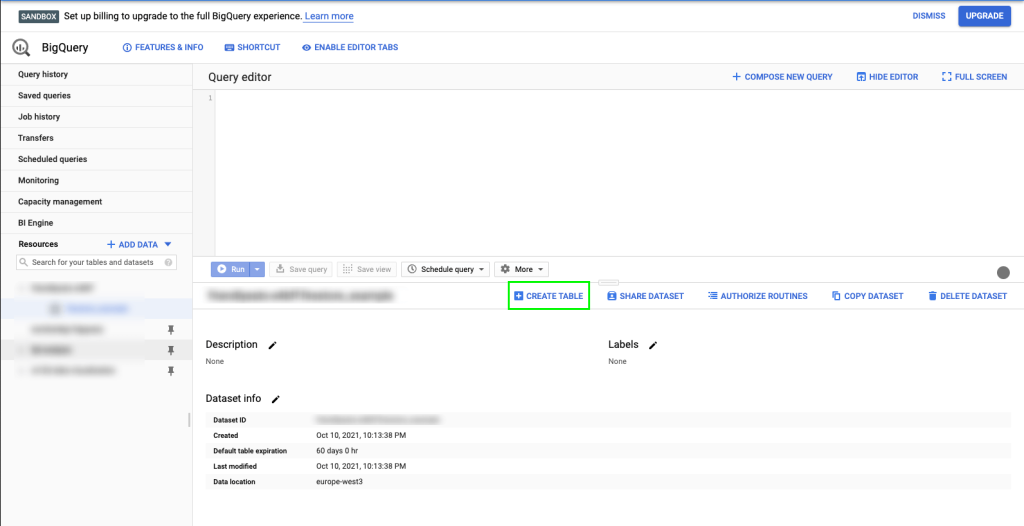Click the search help question icon

coord(168,262)
